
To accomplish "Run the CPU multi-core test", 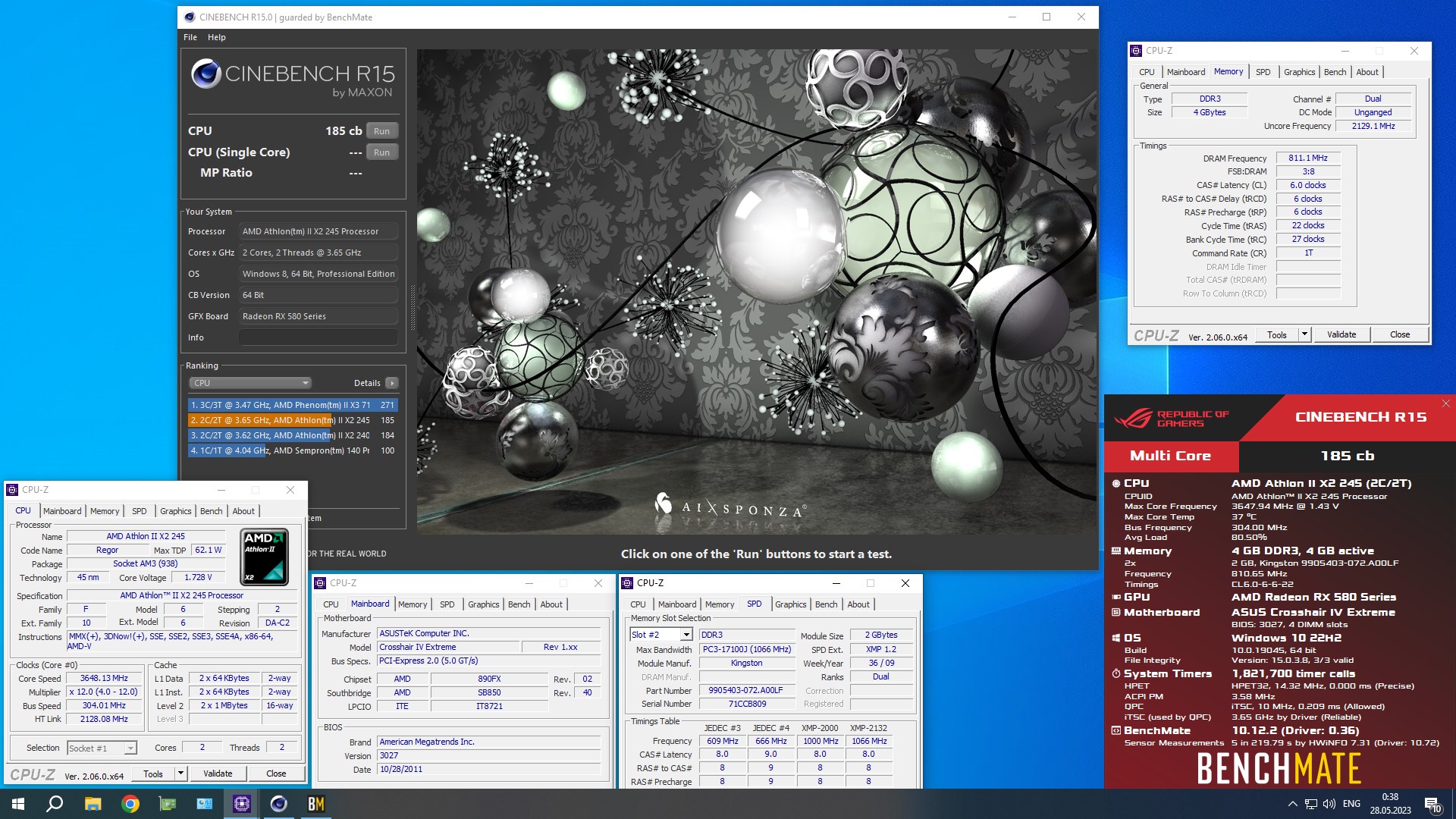I will coord(381,131).
